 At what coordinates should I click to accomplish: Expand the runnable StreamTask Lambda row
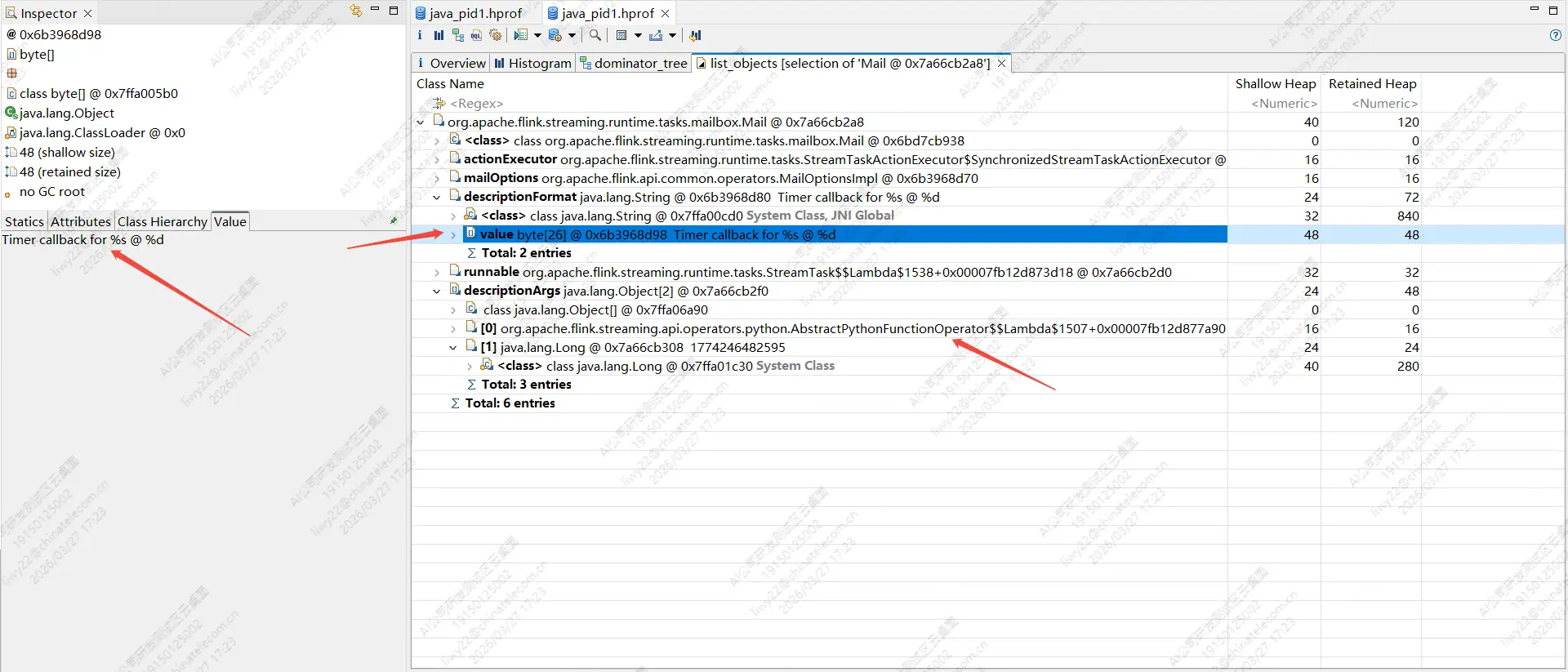point(437,273)
